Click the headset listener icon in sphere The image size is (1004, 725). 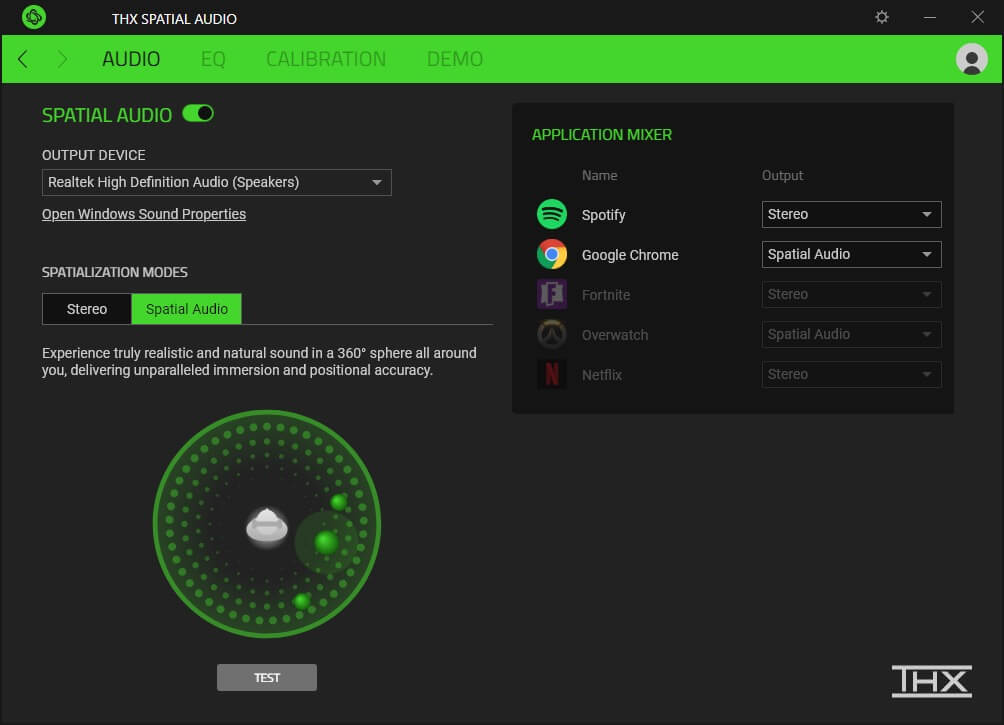click(267, 525)
